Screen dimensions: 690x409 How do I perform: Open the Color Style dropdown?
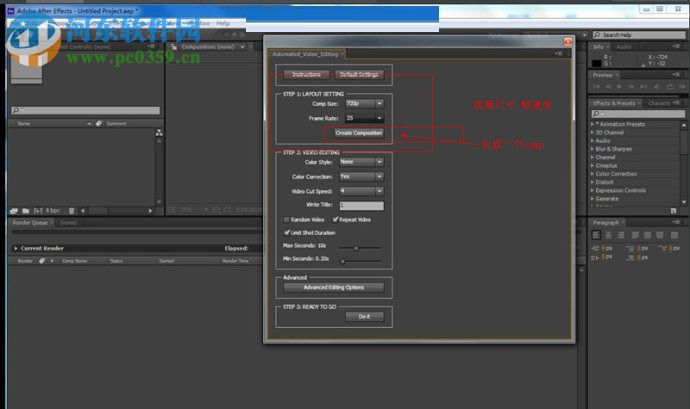point(361,162)
